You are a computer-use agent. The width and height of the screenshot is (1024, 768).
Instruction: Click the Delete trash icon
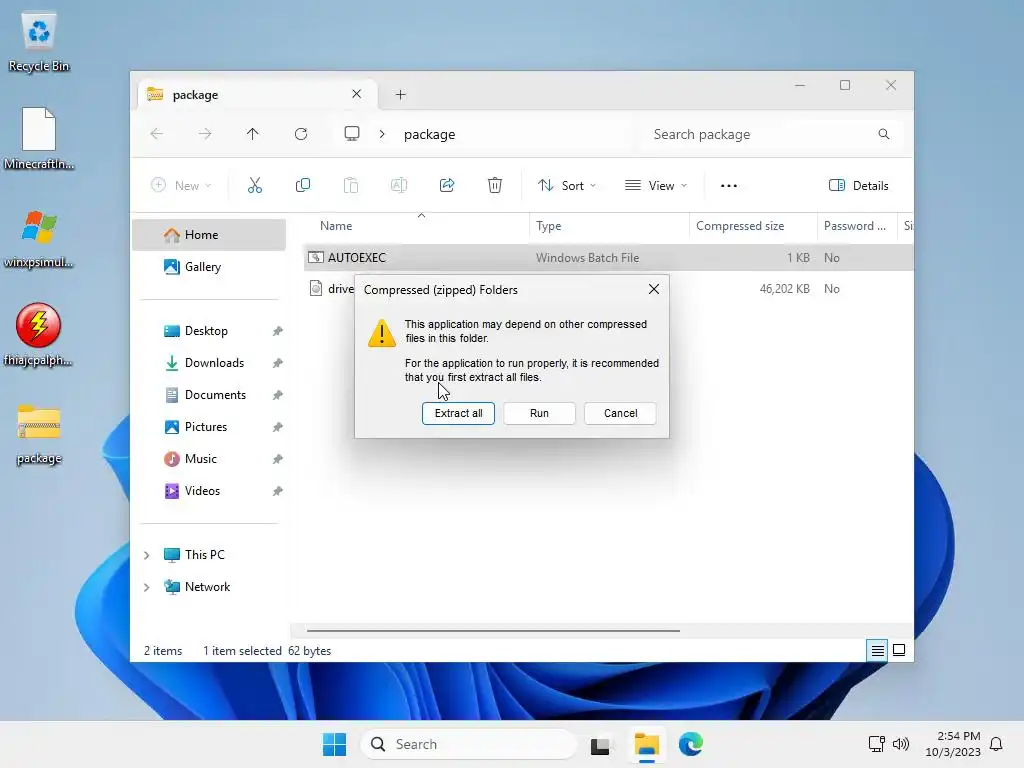tap(494, 185)
